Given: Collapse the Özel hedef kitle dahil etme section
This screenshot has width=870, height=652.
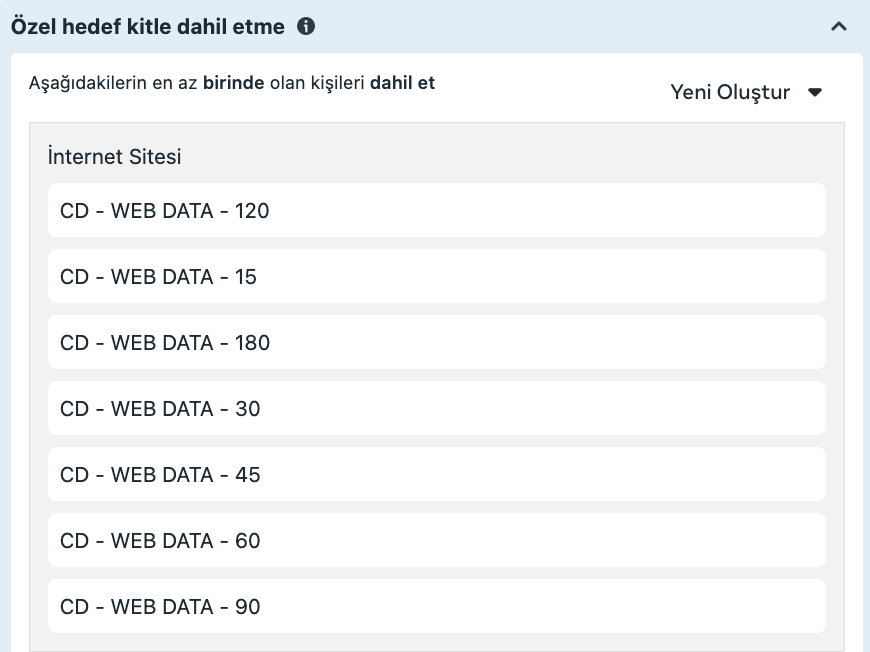Looking at the screenshot, I should click(838, 27).
